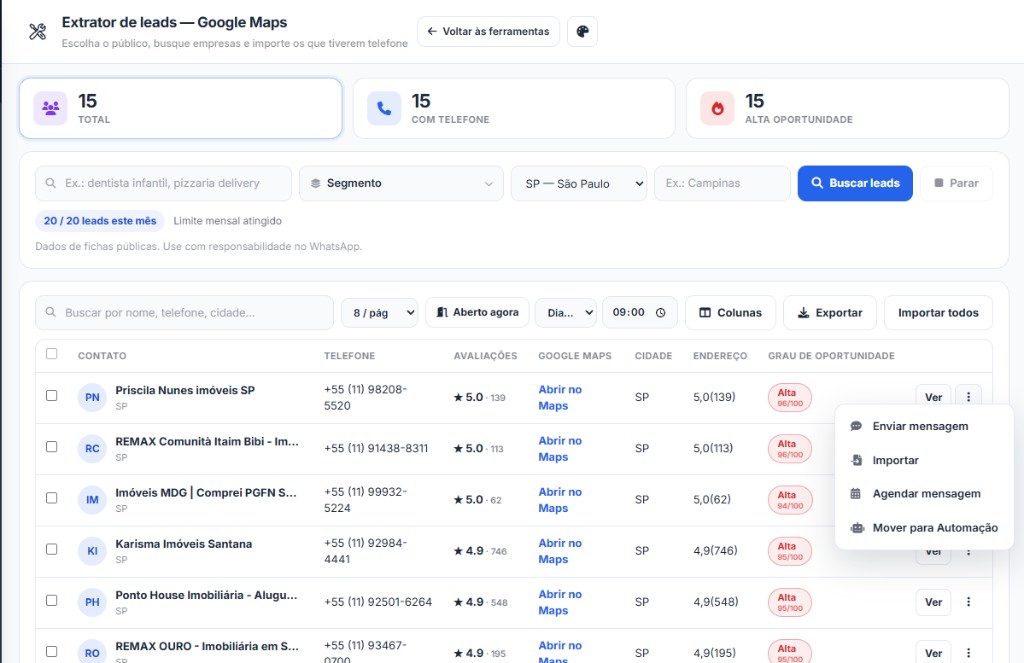Click the RO avatar of REMAX OURO
This screenshot has width=1024, height=663.
click(x=92, y=653)
